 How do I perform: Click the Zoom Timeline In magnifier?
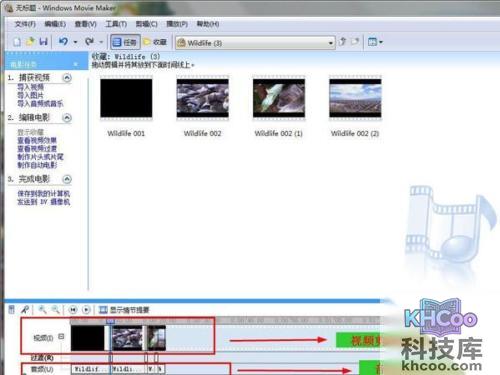(42, 310)
